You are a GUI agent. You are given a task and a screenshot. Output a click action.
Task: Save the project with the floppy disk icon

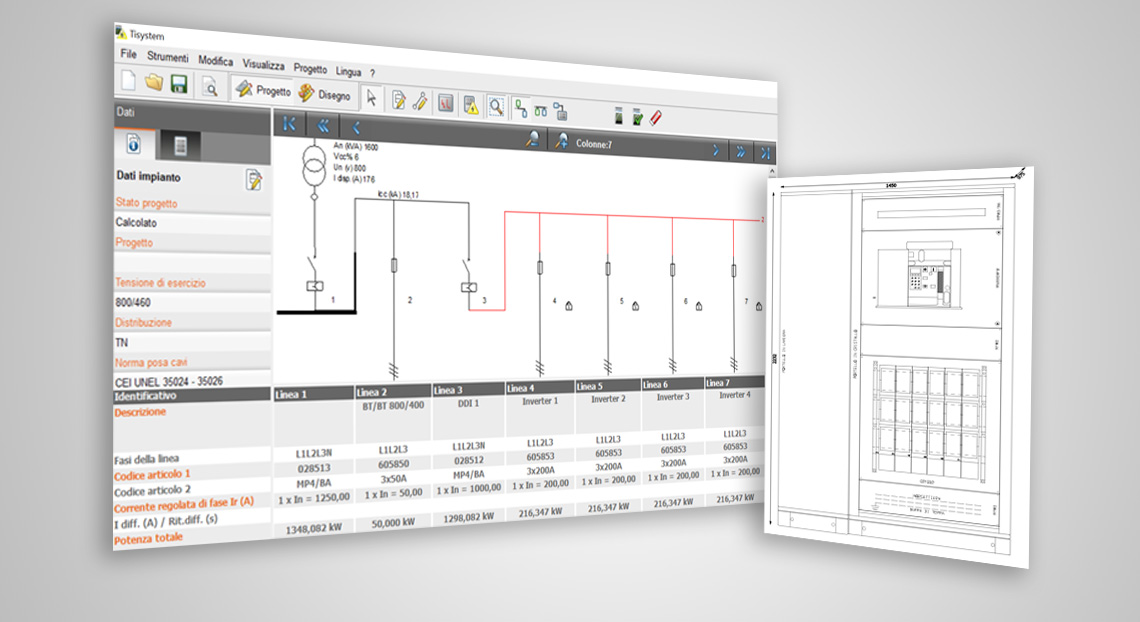tap(180, 84)
